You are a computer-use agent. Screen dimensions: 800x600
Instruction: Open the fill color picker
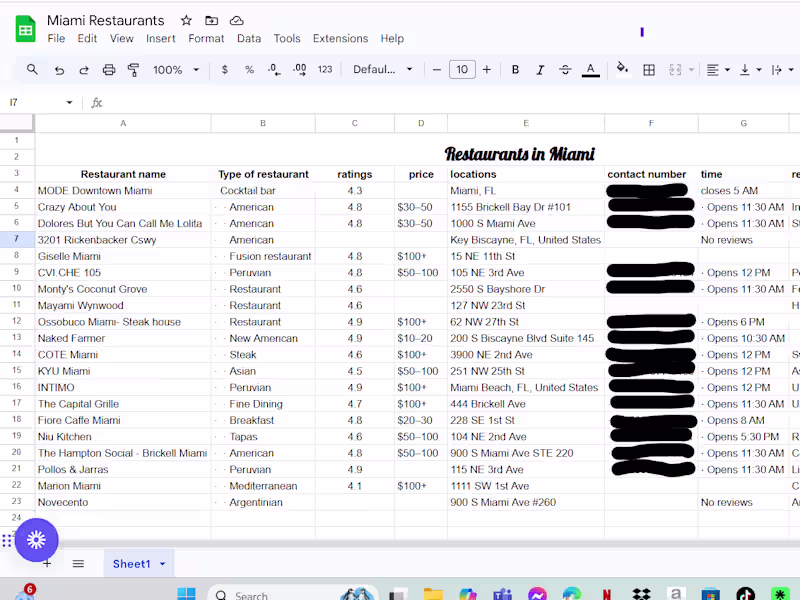[622, 70]
